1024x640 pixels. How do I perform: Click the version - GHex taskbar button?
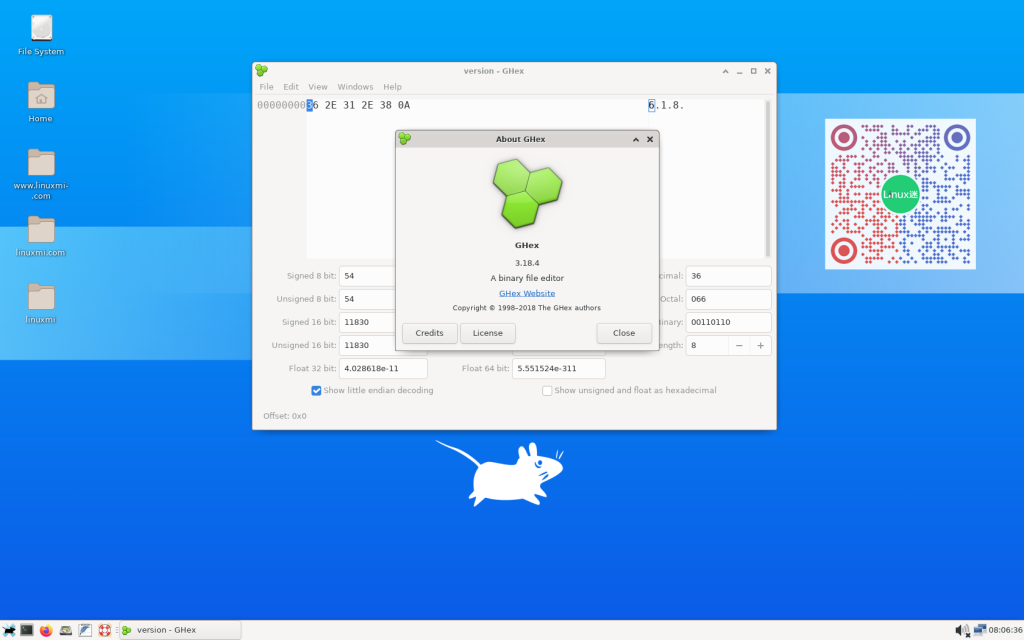(180, 630)
